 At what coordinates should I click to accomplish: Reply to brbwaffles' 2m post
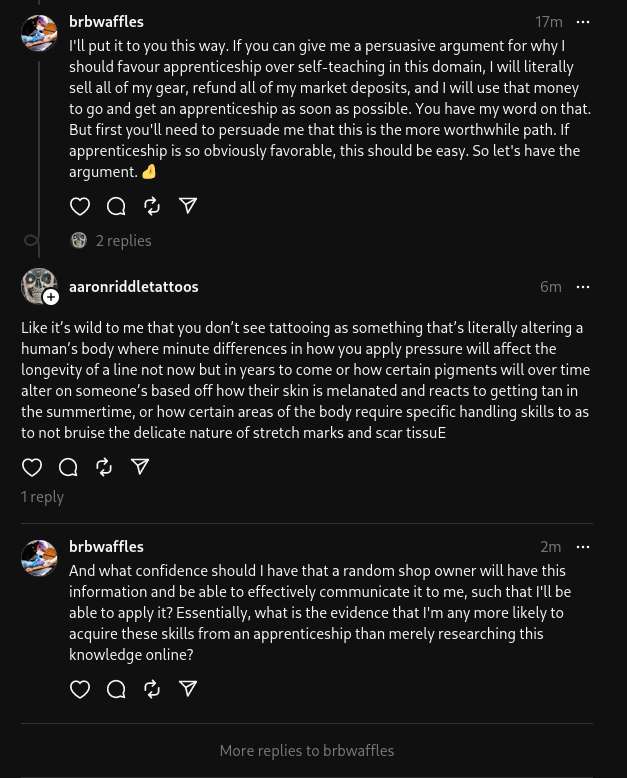116,689
